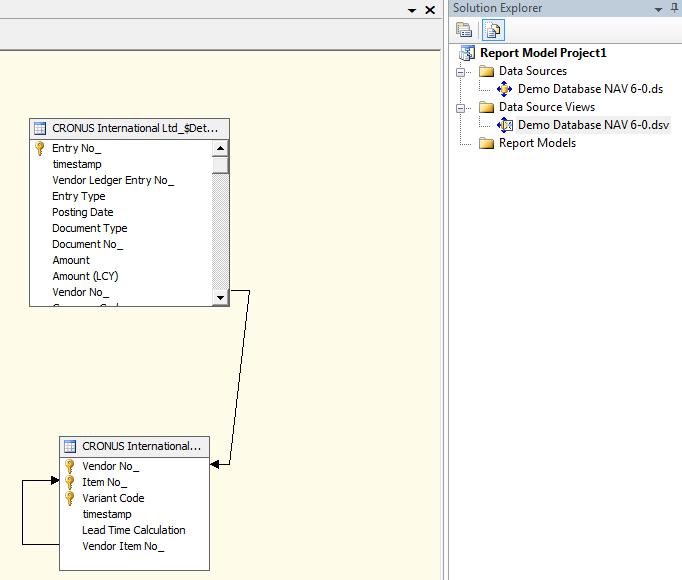The width and height of the screenshot is (682, 580).
Task: Click the scroll up arrow in the Det table
Action: (x=221, y=148)
